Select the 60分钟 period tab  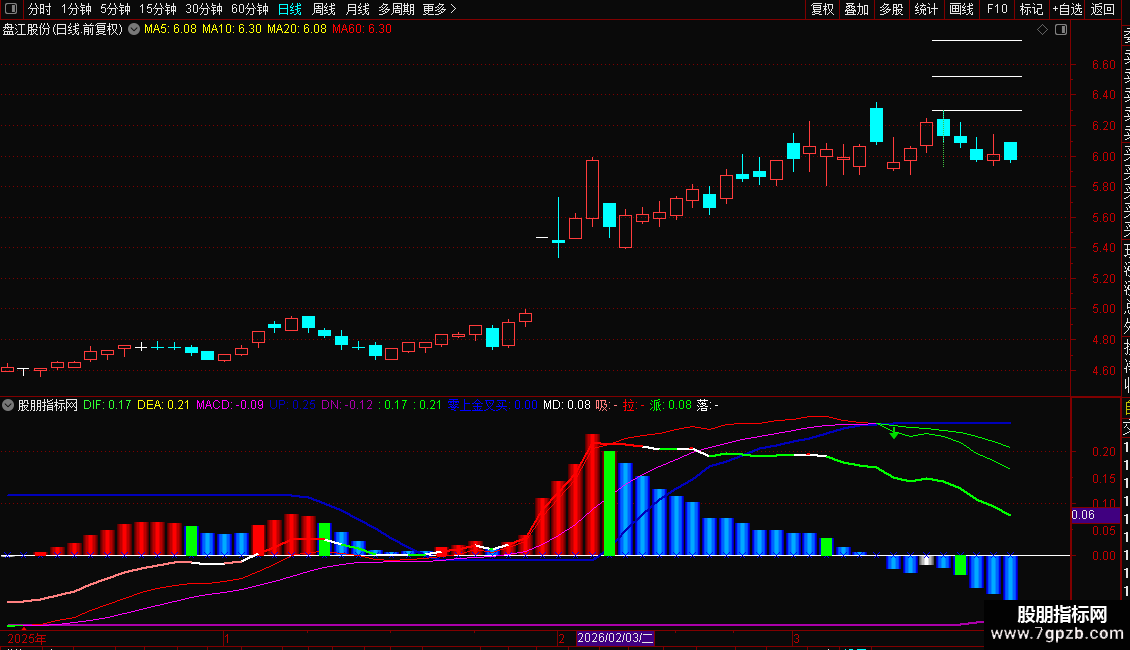[x=249, y=9]
